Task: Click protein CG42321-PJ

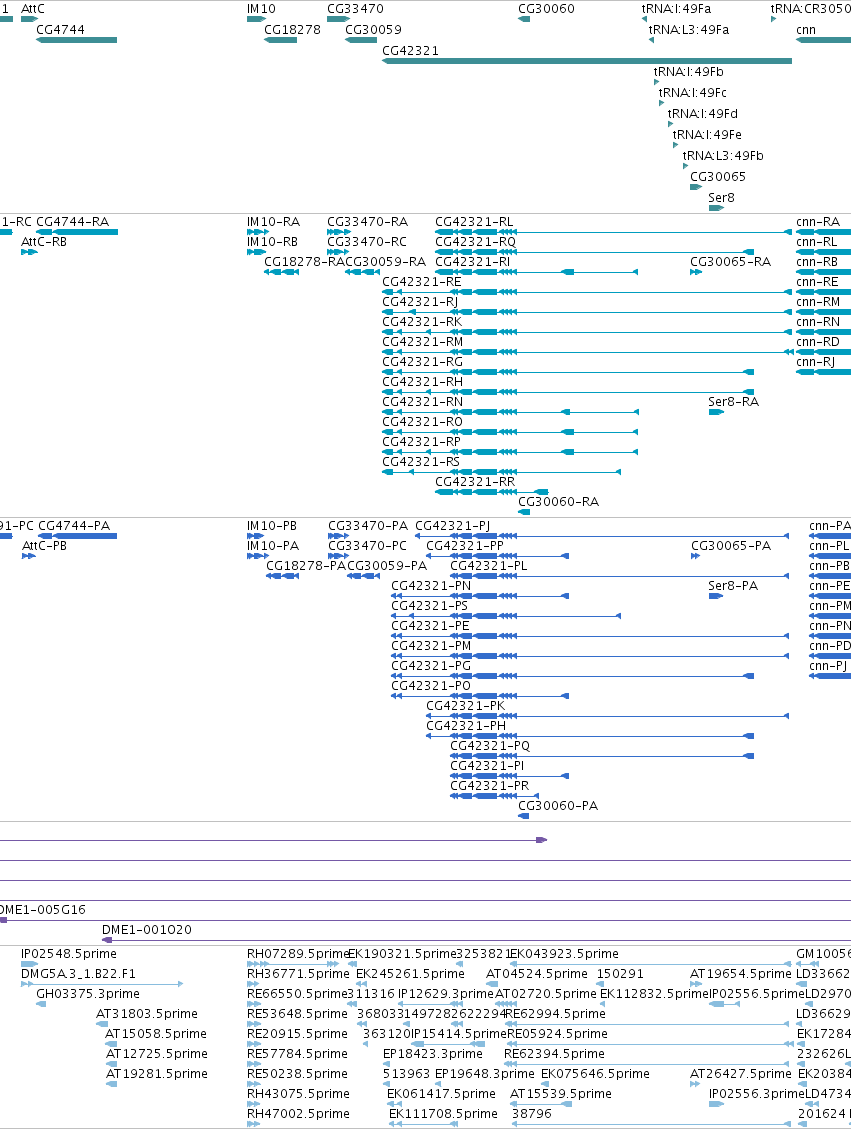Action: tap(602, 536)
